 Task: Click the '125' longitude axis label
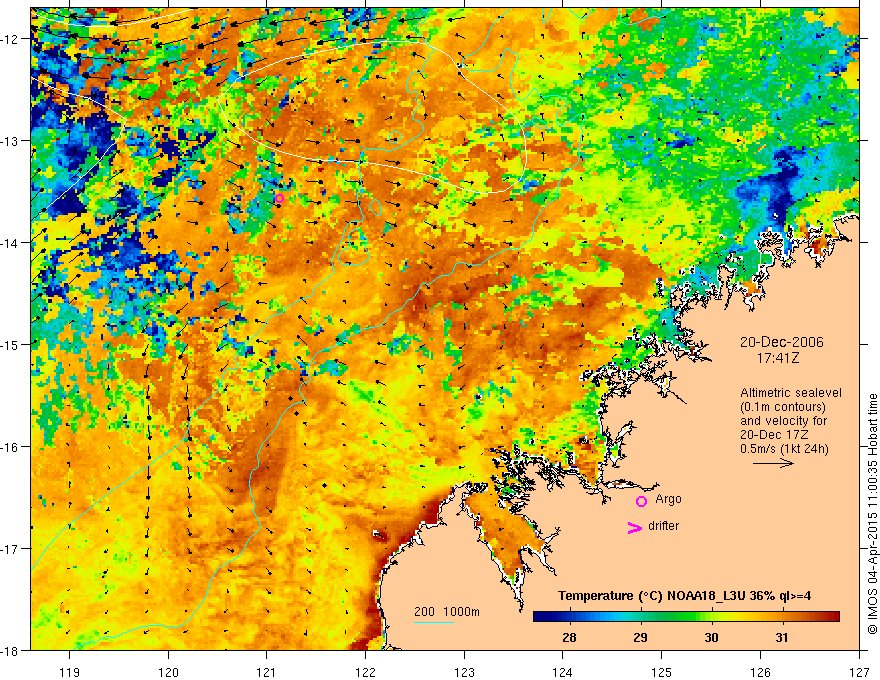click(x=662, y=672)
